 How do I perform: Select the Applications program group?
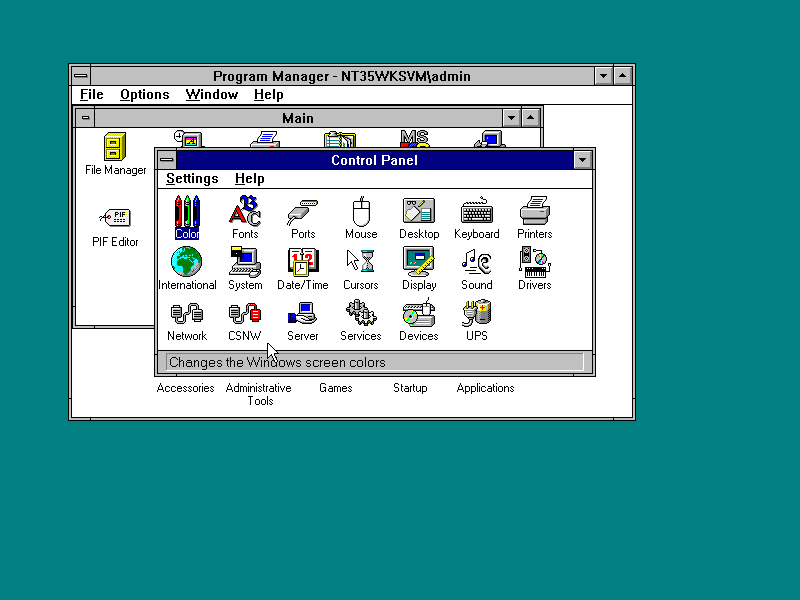485,388
